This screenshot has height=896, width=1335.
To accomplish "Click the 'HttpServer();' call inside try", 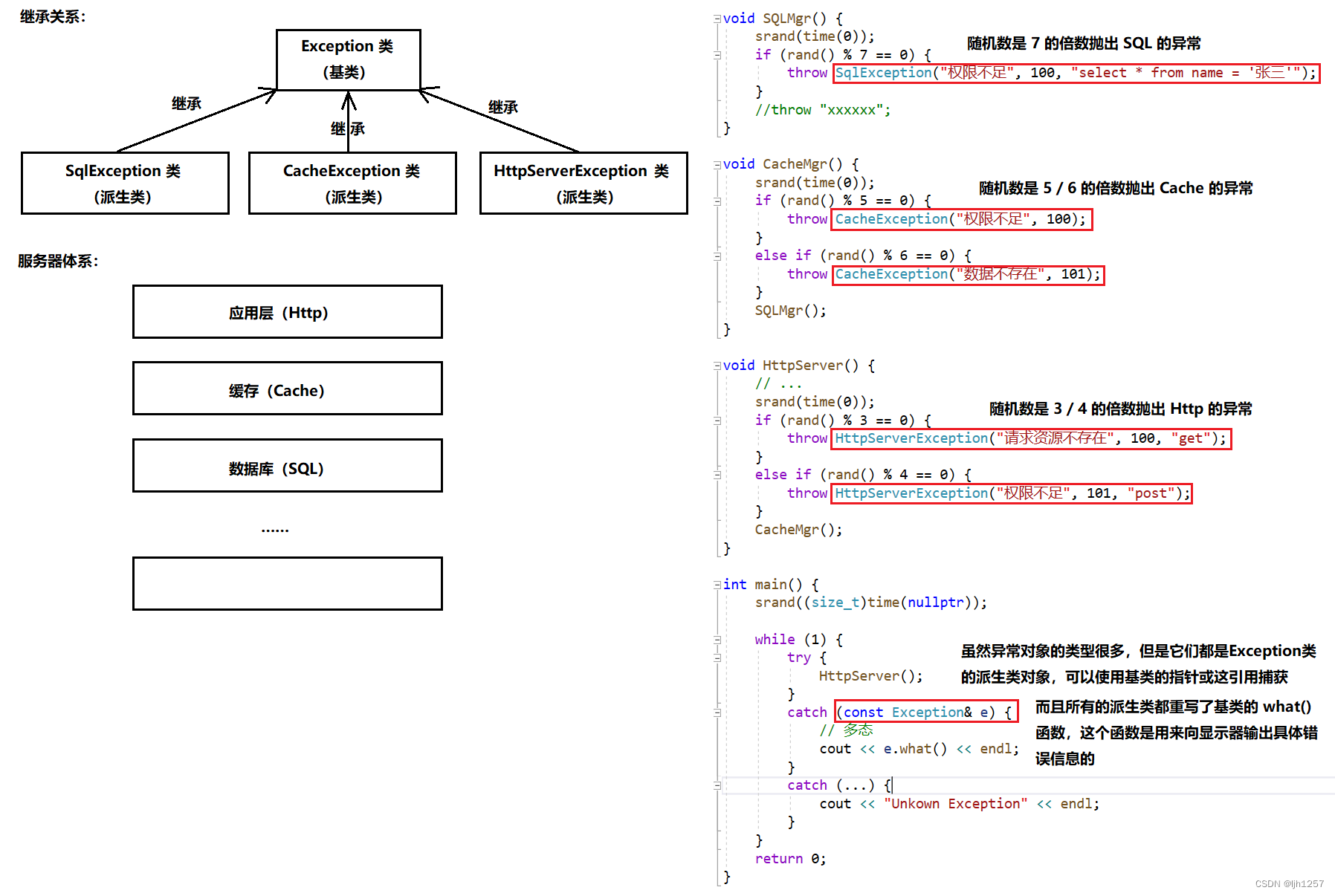I will coord(870,676).
